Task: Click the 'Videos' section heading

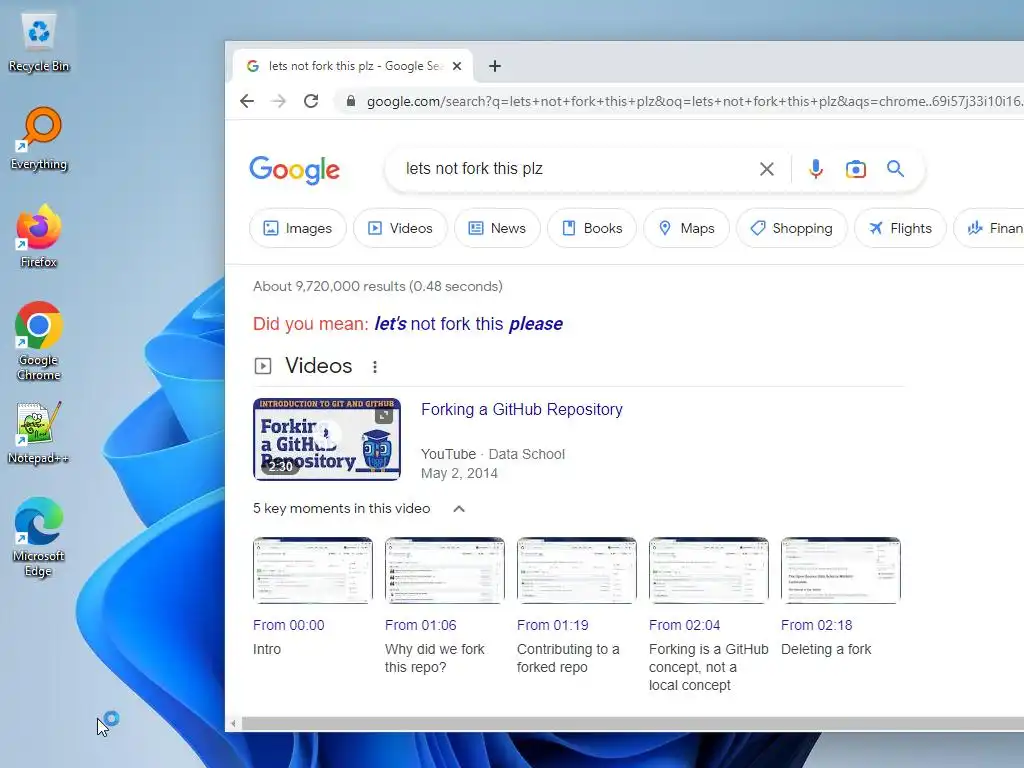Action: [319, 366]
